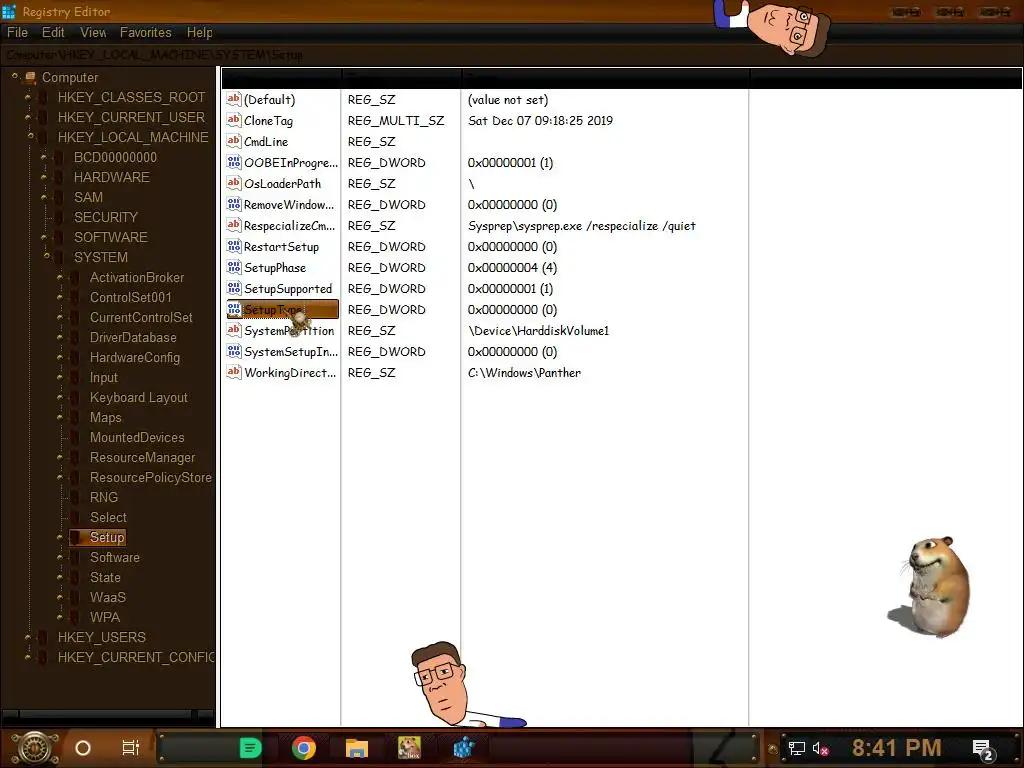Image resolution: width=1024 pixels, height=768 pixels.
Task: Select the SECURITY key
Action: coord(106,217)
